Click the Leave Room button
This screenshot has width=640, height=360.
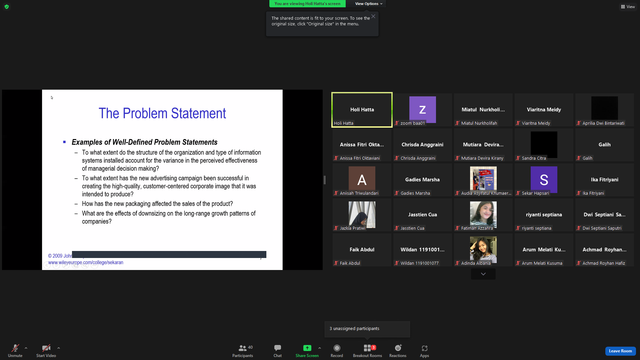pyautogui.click(x=620, y=351)
